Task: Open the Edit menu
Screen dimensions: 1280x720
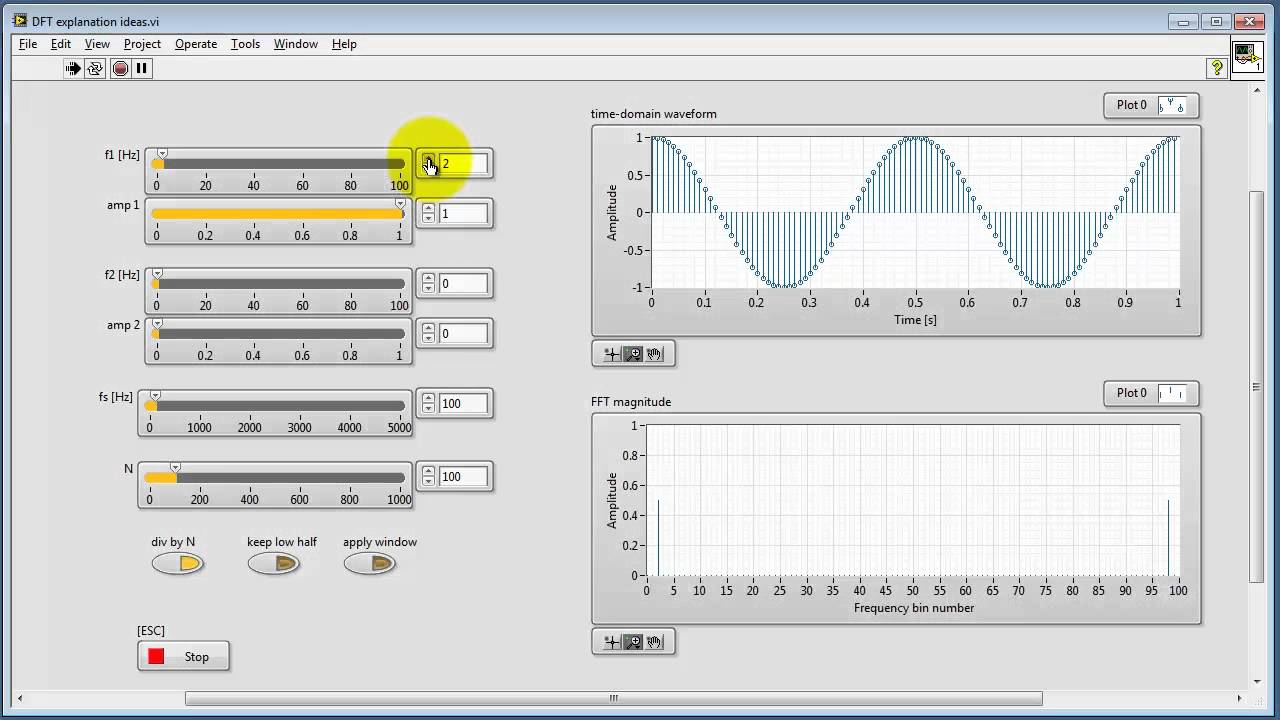Action: (x=61, y=44)
